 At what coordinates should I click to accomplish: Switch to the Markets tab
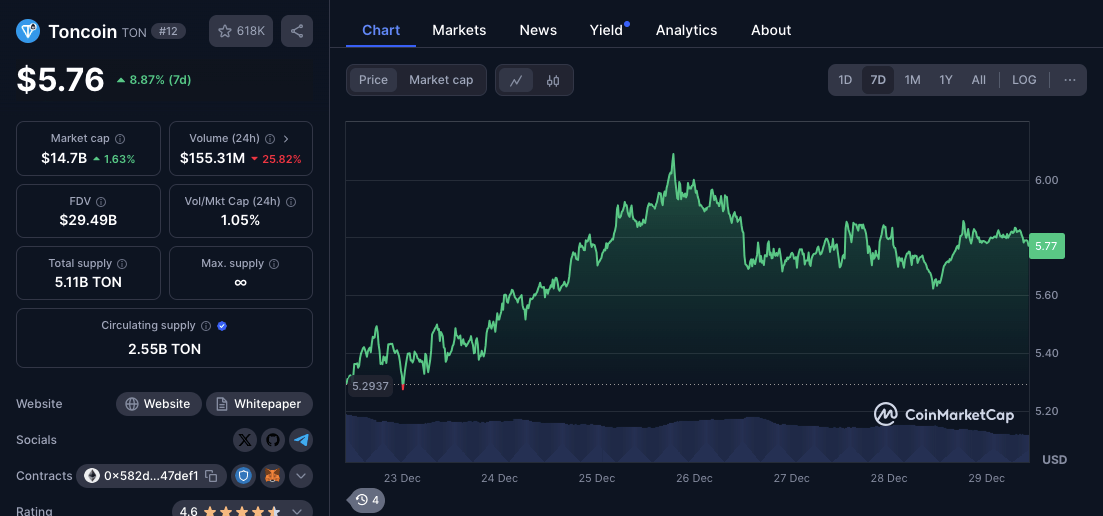pyautogui.click(x=459, y=30)
